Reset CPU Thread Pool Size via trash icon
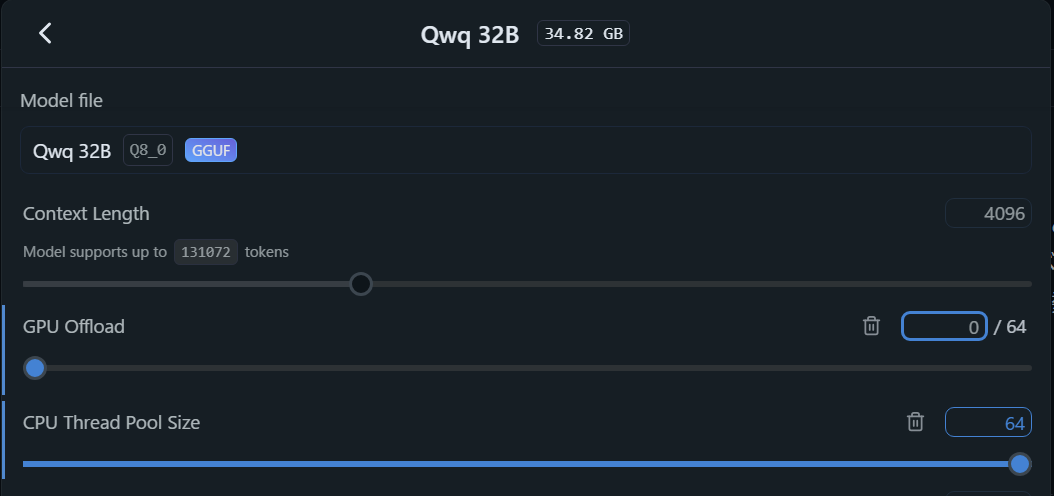This screenshot has height=496, width=1054. tap(915, 422)
